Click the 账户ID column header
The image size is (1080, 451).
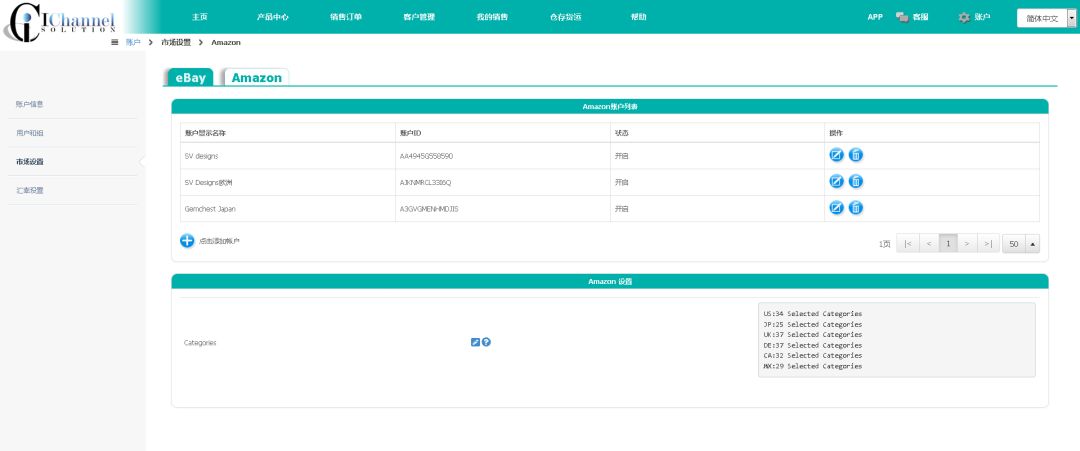(x=503, y=132)
